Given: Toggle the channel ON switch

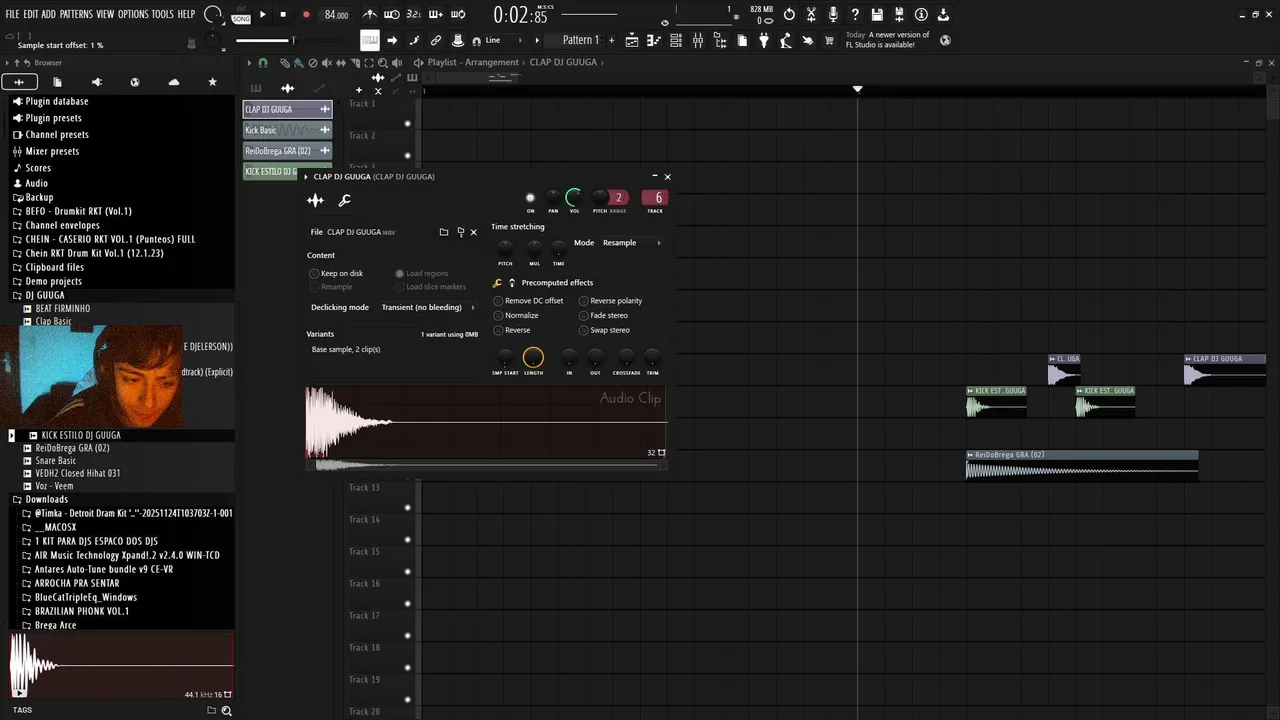Looking at the screenshot, I should point(530,198).
